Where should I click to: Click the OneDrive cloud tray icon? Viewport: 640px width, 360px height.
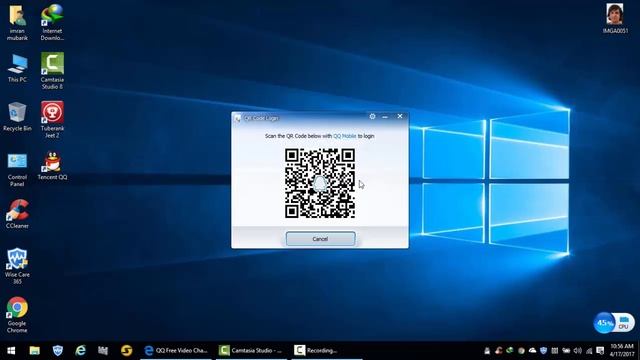(532, 351)
